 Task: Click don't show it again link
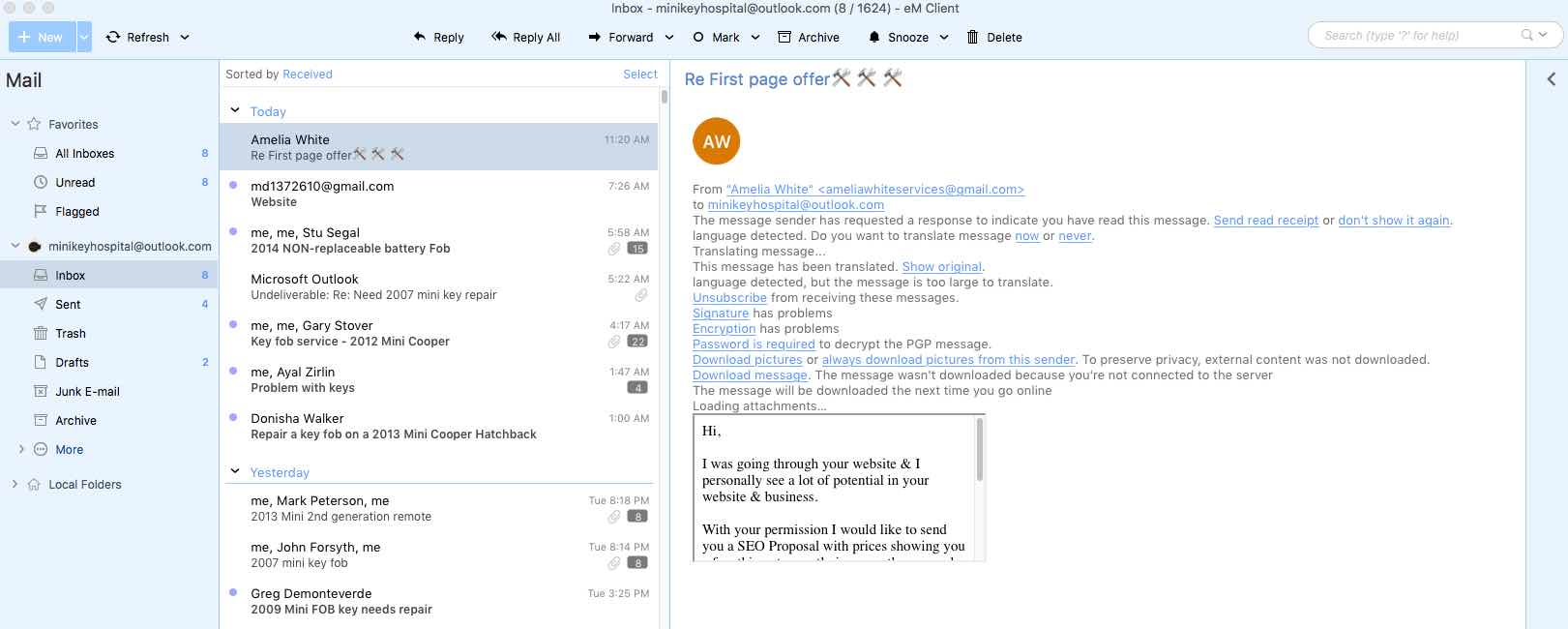[x=1394, y=221]
